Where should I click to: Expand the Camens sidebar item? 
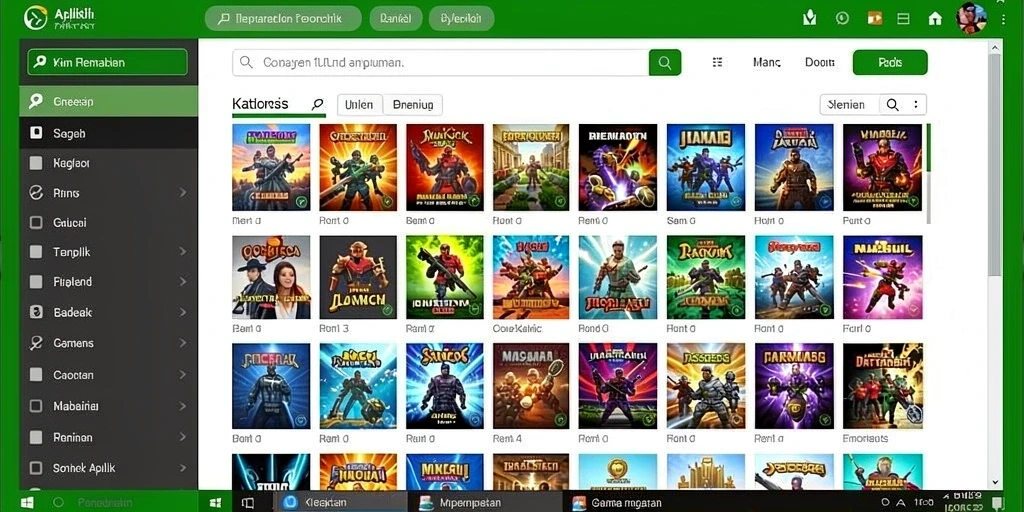183,343
